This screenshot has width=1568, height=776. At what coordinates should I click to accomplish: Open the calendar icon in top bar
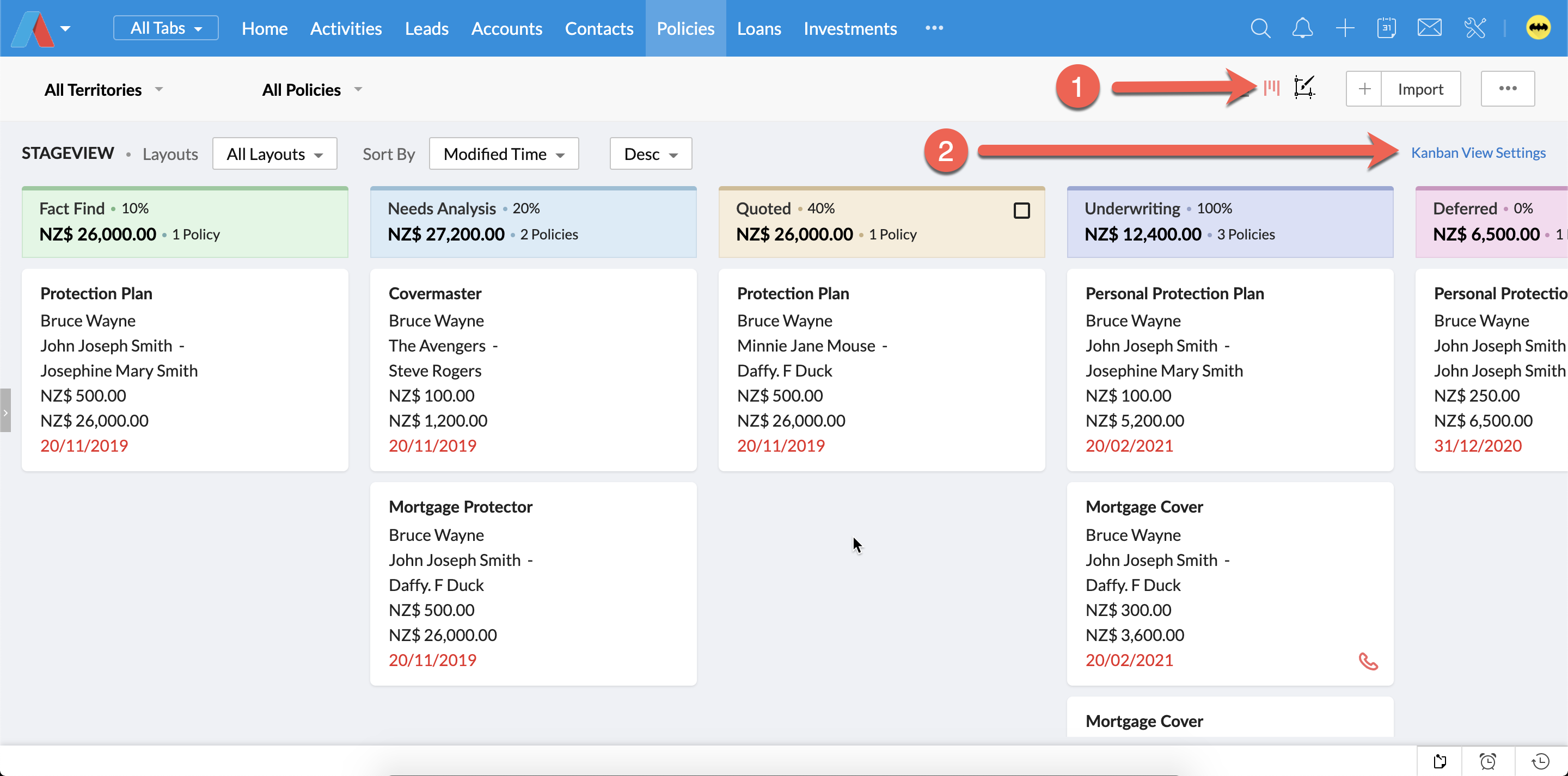click(1386, 29)
